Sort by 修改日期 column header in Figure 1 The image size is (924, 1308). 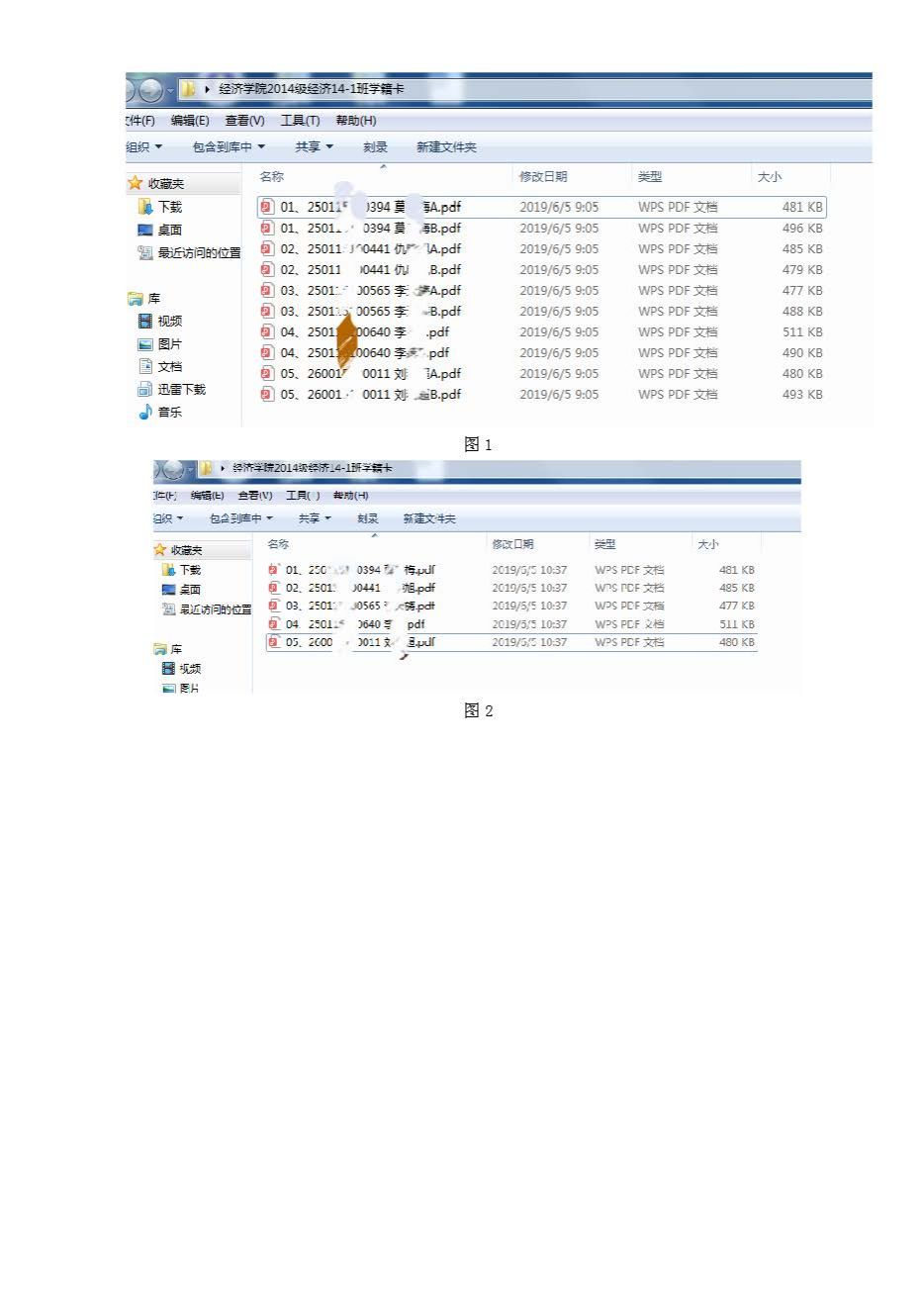543,177
